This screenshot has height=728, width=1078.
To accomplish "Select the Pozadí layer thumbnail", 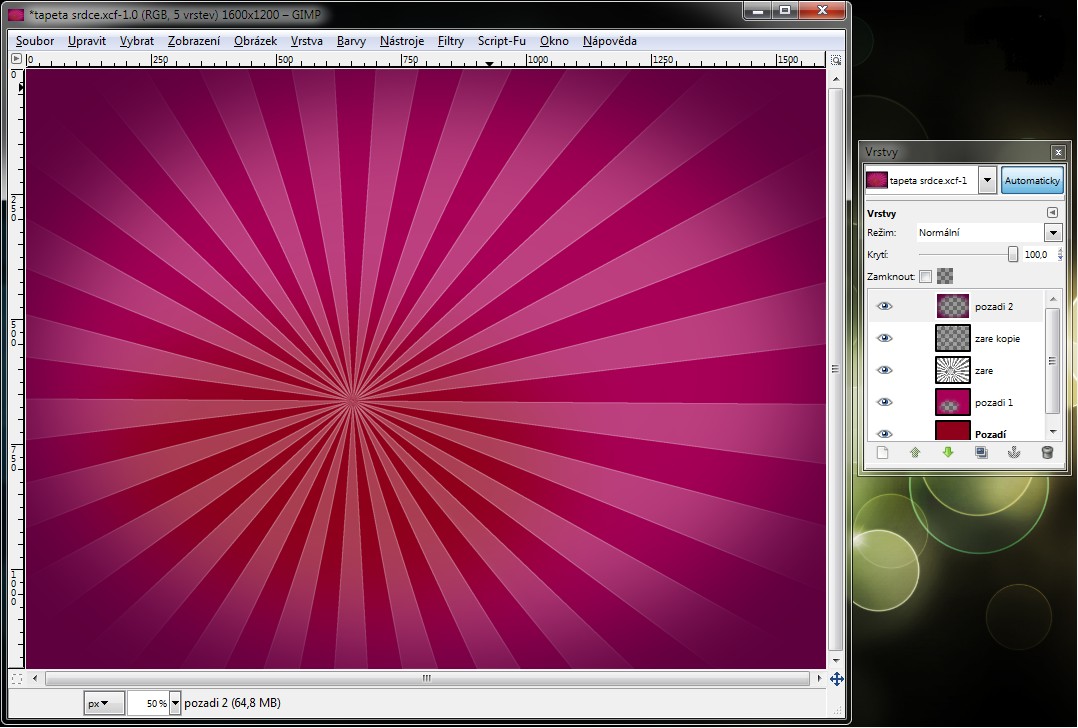I will click(x=953, y=431).
